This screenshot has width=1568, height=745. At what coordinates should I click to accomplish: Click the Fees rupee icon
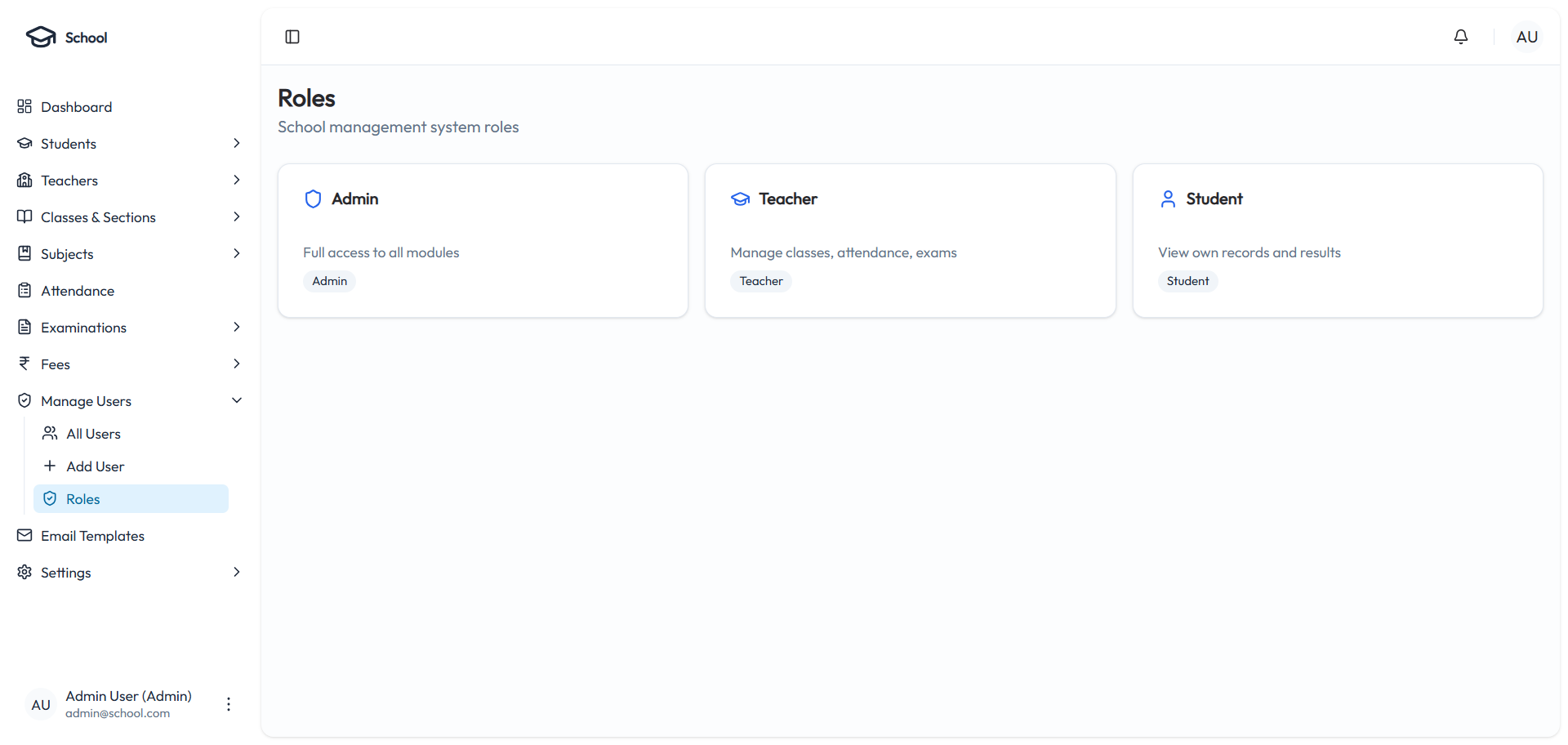click(24, 364)
